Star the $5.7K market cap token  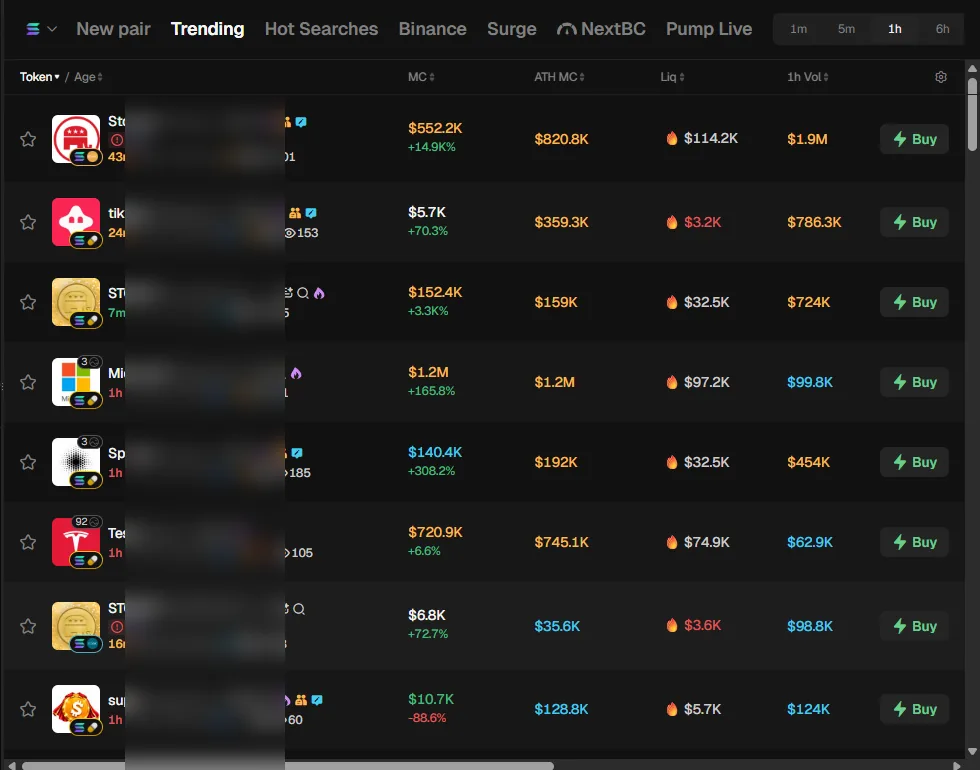[x=28, y=222]
